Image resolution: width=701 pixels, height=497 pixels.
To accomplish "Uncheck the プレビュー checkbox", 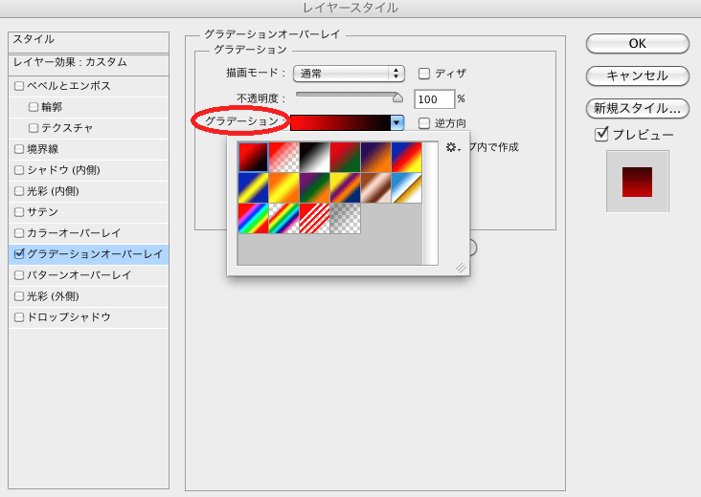I will click(602, 134).
